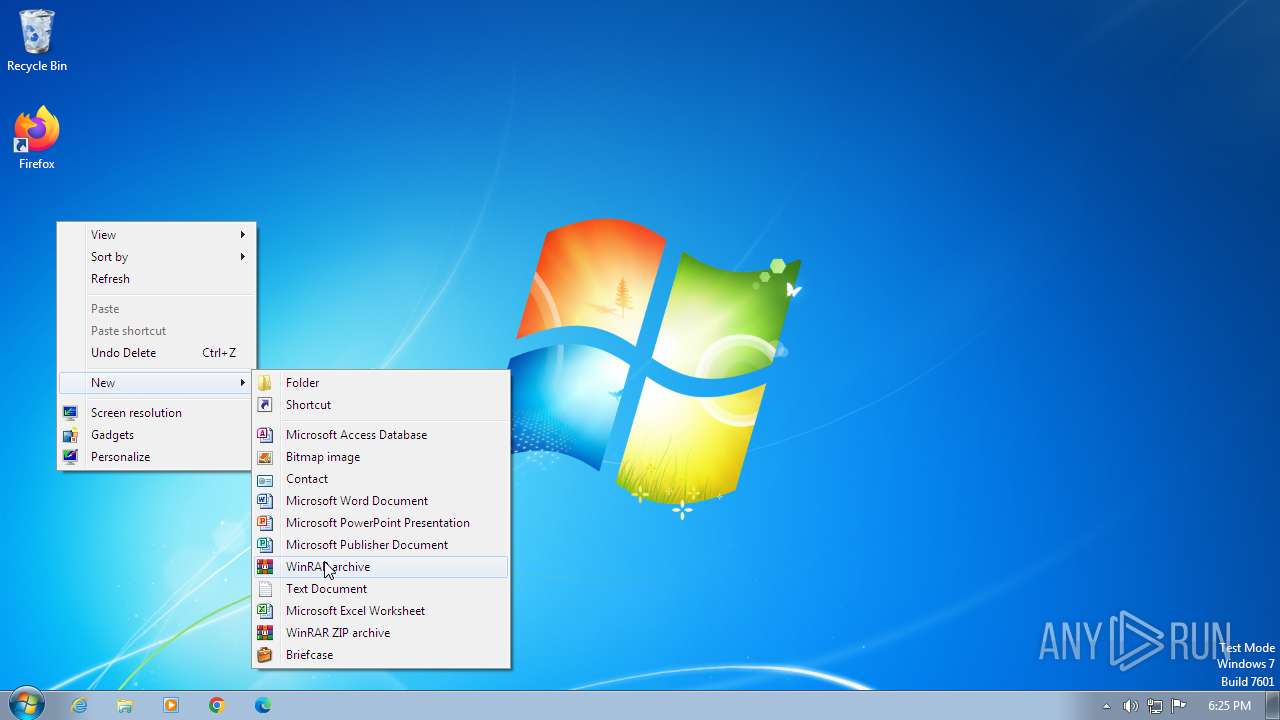Create new Microsoft Word Document

click(x=381, y=501)
